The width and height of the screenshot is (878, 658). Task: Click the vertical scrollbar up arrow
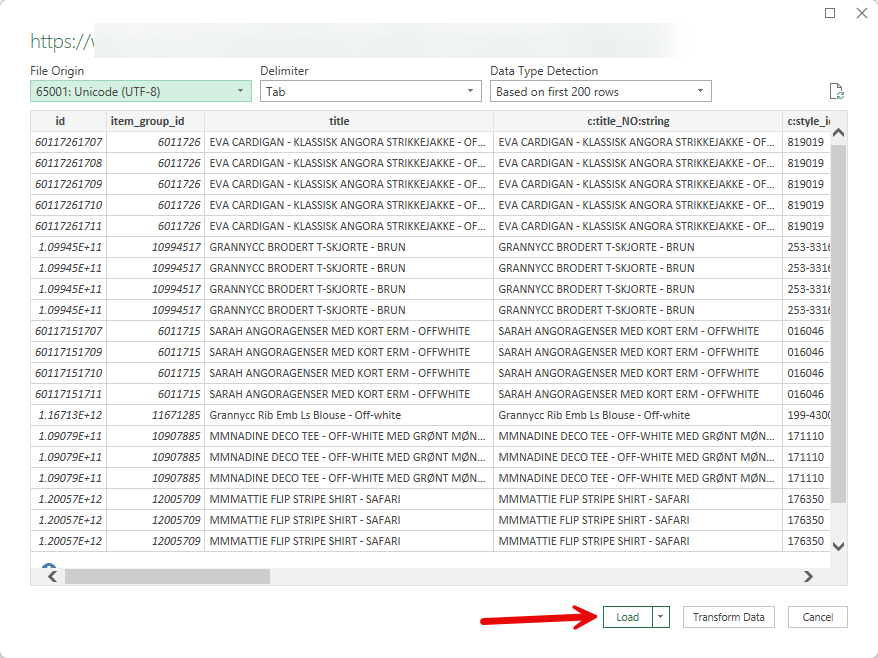coord(838,132)
